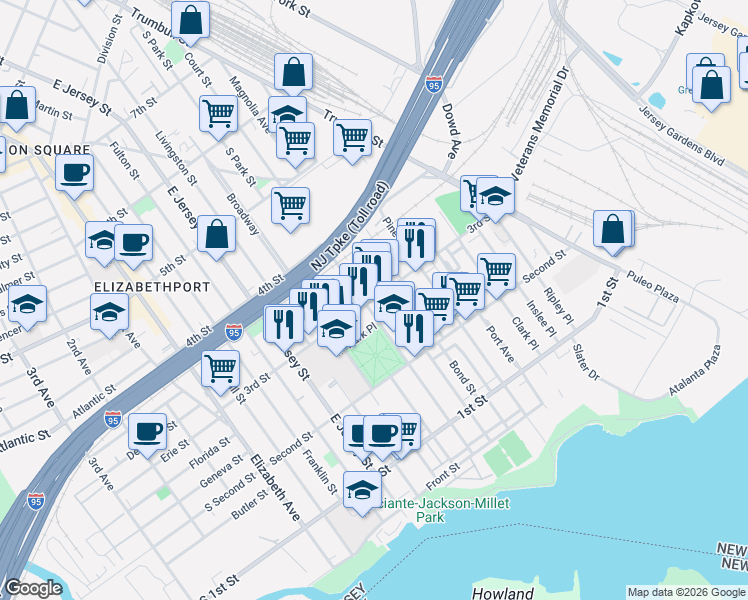Select the shopping cart marker near Second St and Port Ave
Viewport: 748px width, 600px height.
[497, 275]
